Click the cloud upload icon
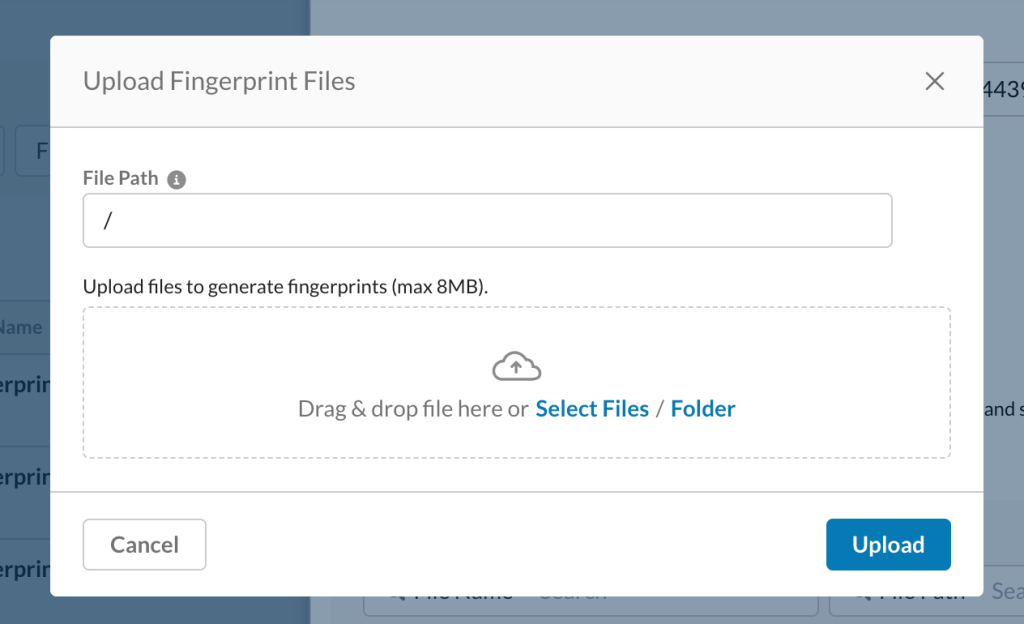The image size is (1024, 624). 517,366
